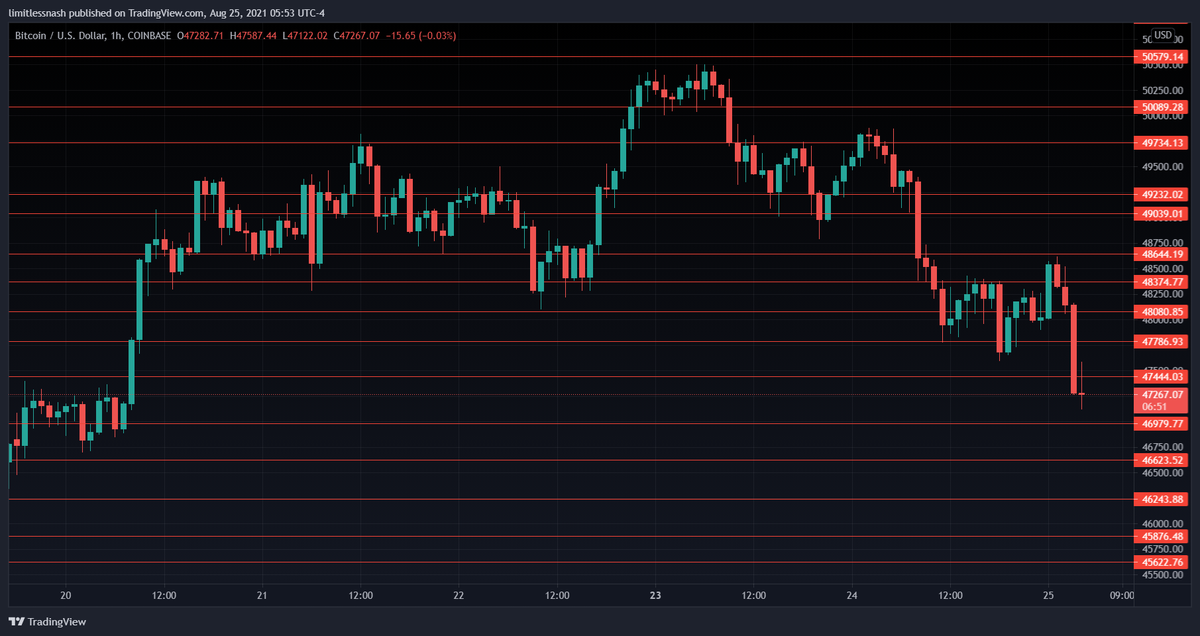Image resolution: width=1200 pixels, height=636 pixels.
Task: Click the TradingView logo at the bottom
Action: pyautogui.click(x=47, y=621)
